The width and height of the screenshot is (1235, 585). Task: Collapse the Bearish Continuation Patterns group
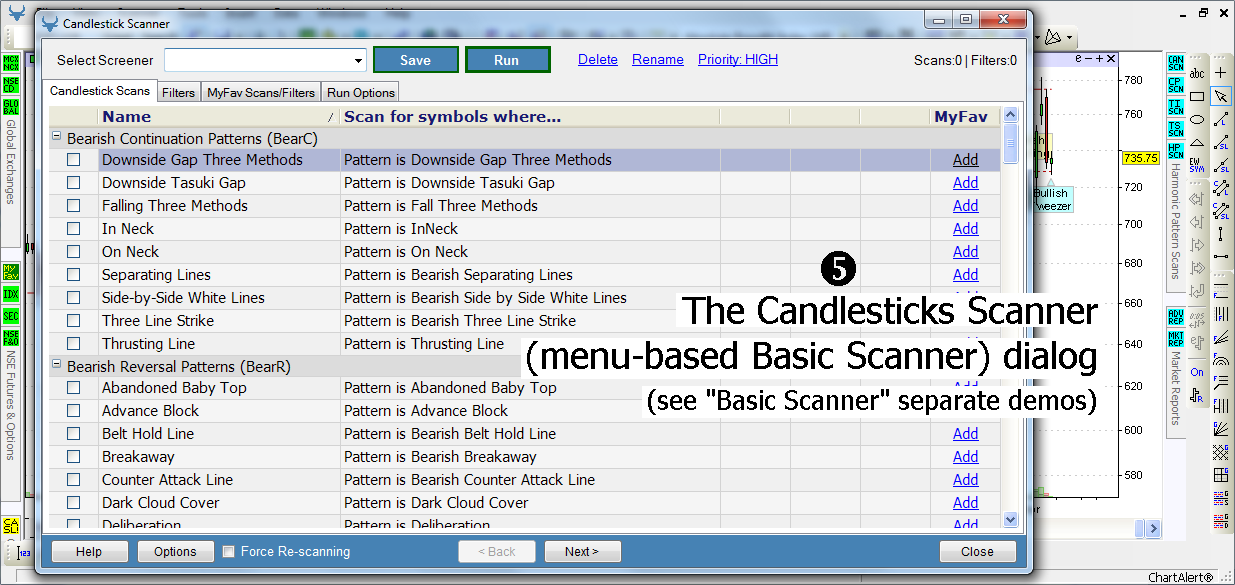[x=57, y=138]
